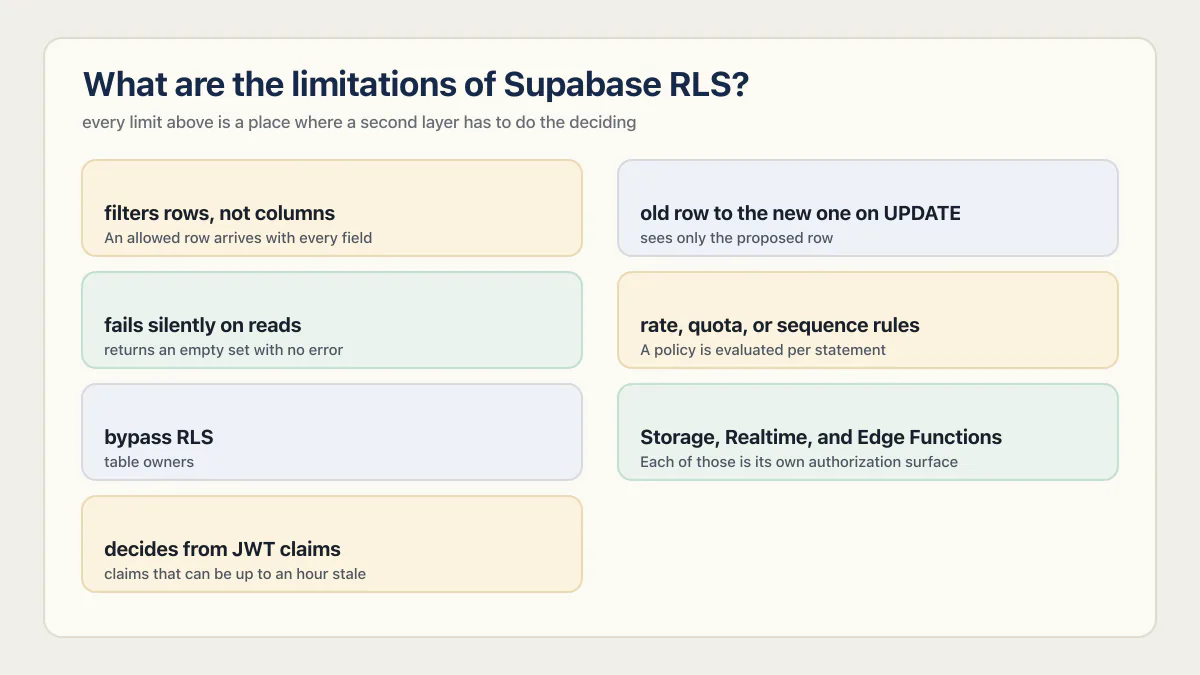This screenshot has height=675, width=1200.
Task: Click "An allowed row arrives with every field"
Action: tap(238, 238)
